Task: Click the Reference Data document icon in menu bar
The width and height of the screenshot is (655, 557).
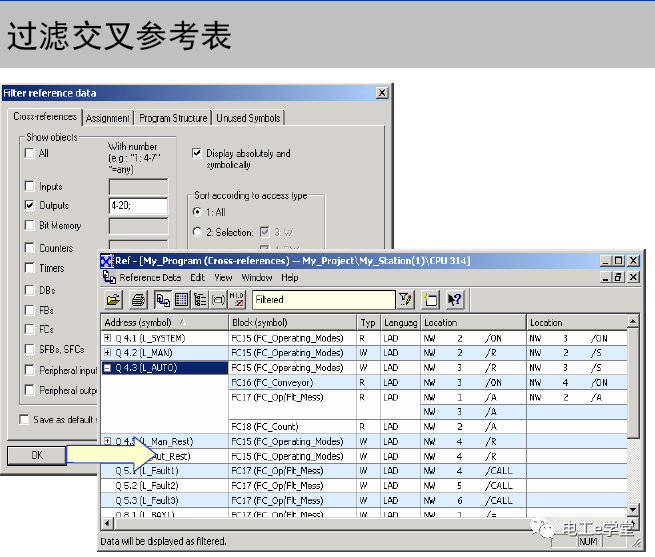Action: [109, 277]
